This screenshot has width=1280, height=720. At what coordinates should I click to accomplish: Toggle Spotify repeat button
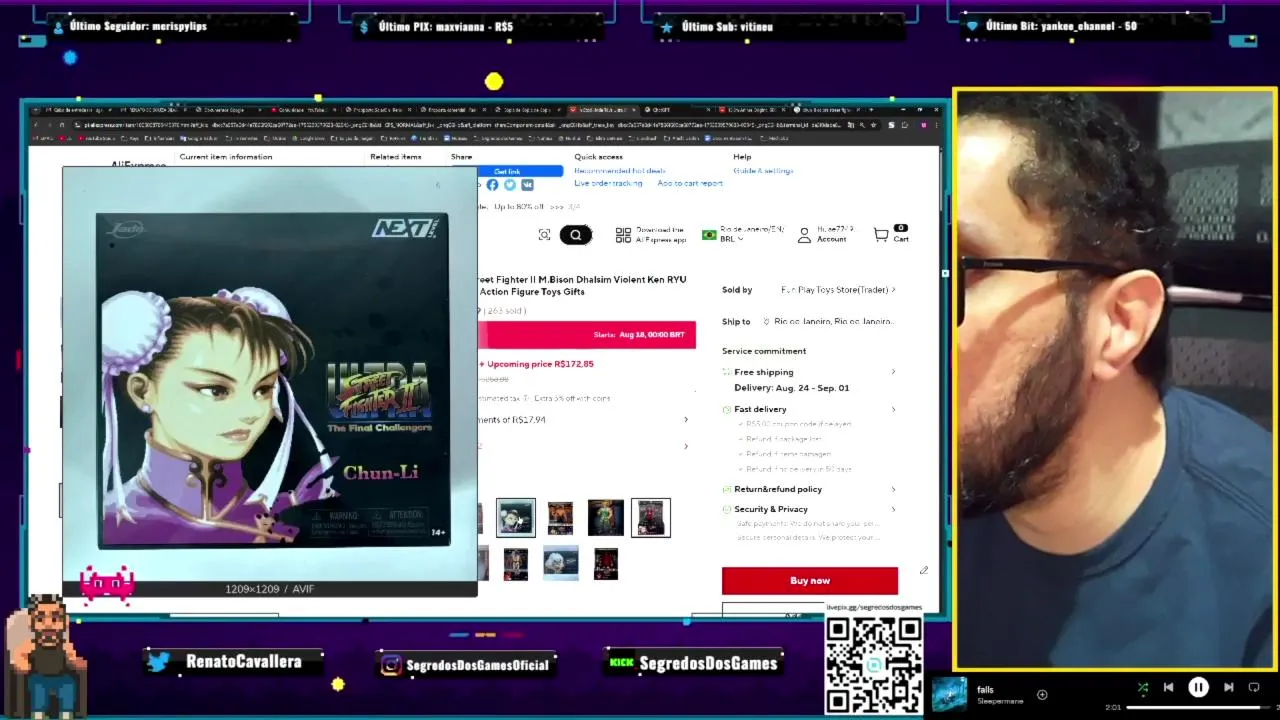1254,687
